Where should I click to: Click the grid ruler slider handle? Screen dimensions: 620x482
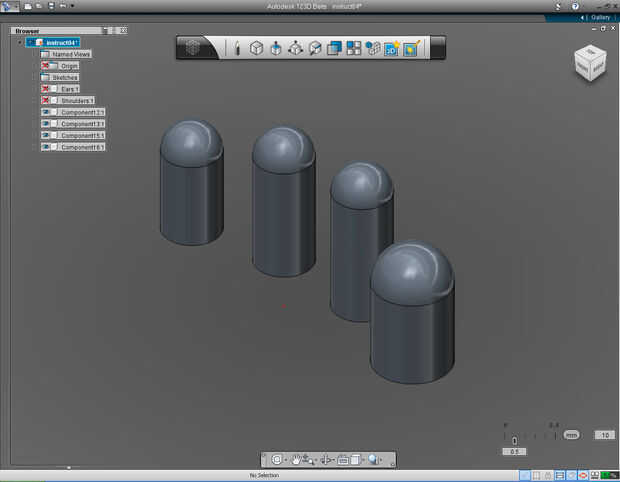tap(514, 440)
